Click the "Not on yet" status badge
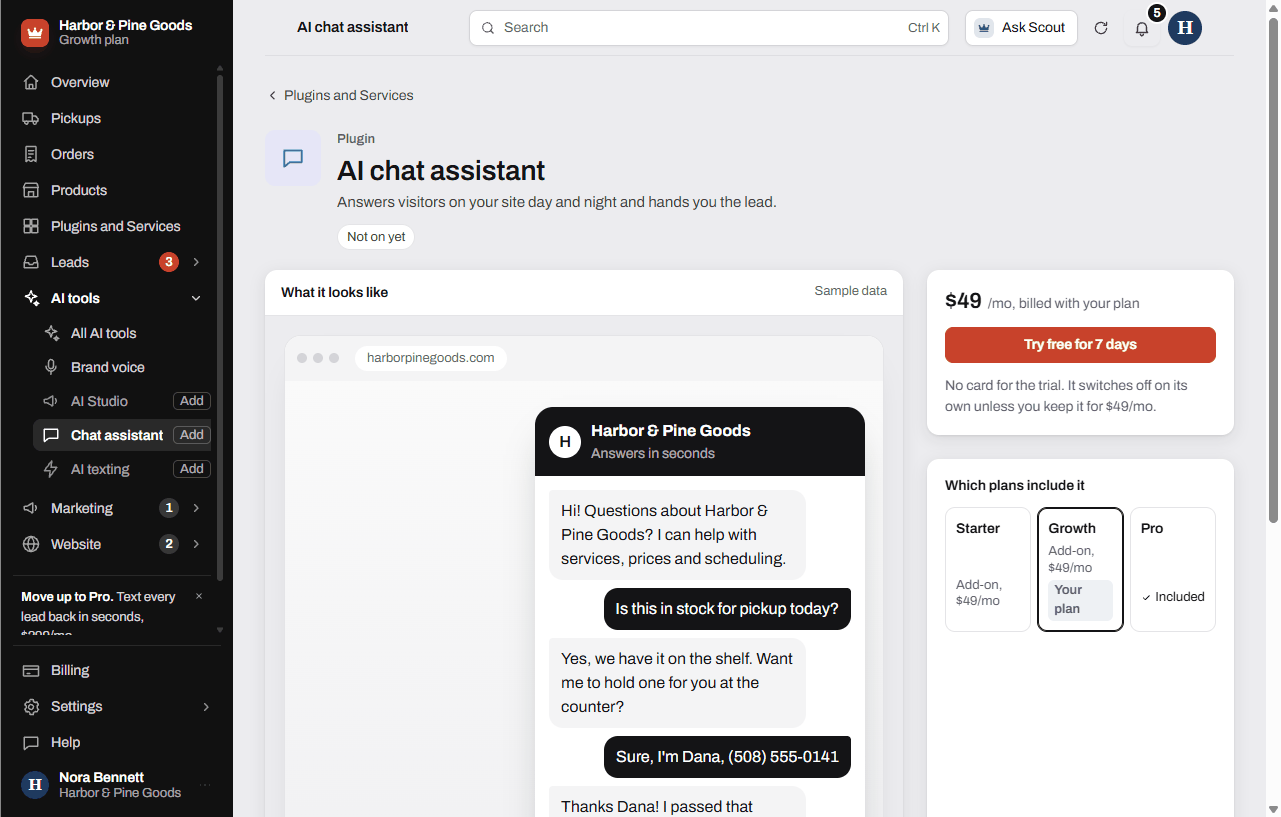The height and width of the screenshot is (817, 1281). click(376, 237)
